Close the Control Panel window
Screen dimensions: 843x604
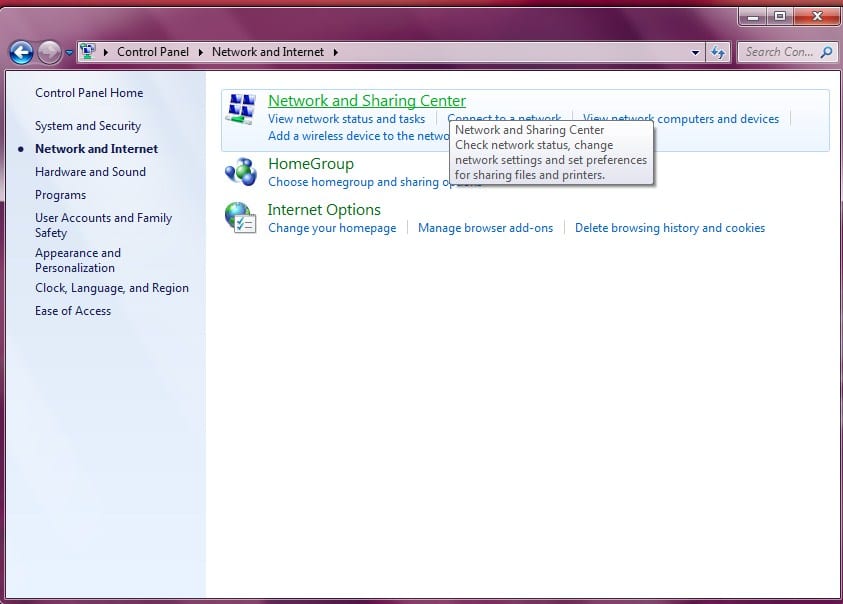pyautogui.click(x=817, y=17)
